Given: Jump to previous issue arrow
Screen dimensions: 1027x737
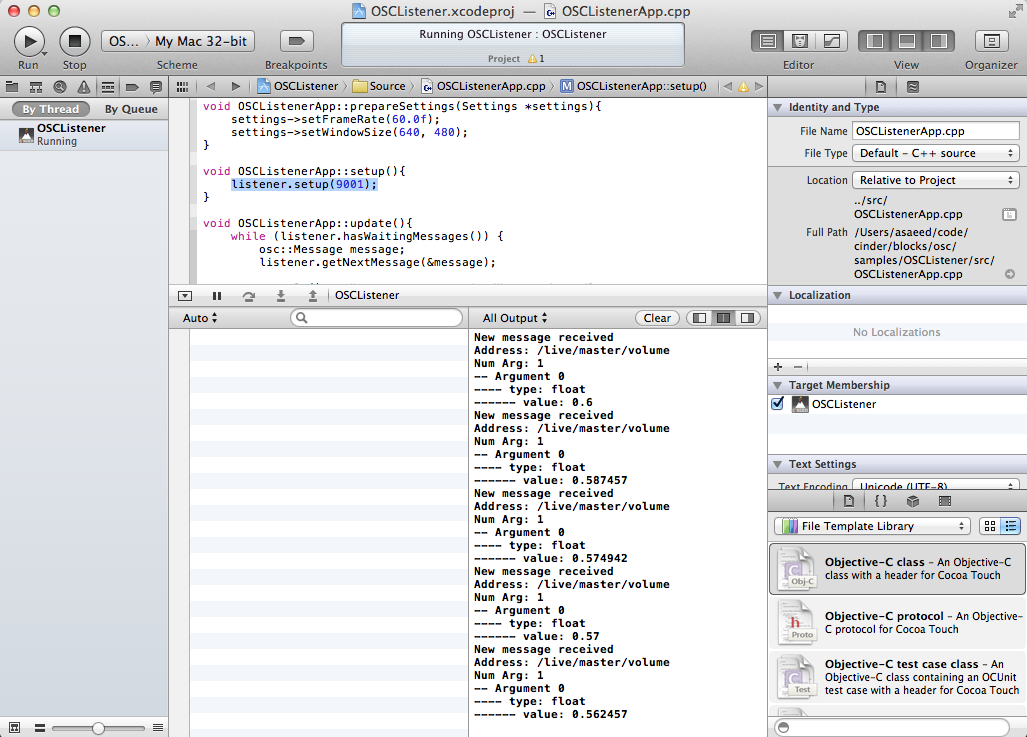Looking at the screenshot, I should [728, 86].
